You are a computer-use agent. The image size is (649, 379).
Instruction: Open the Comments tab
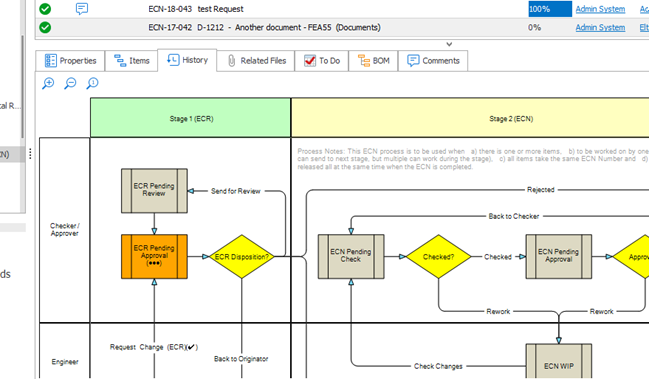tap(433, 61)
